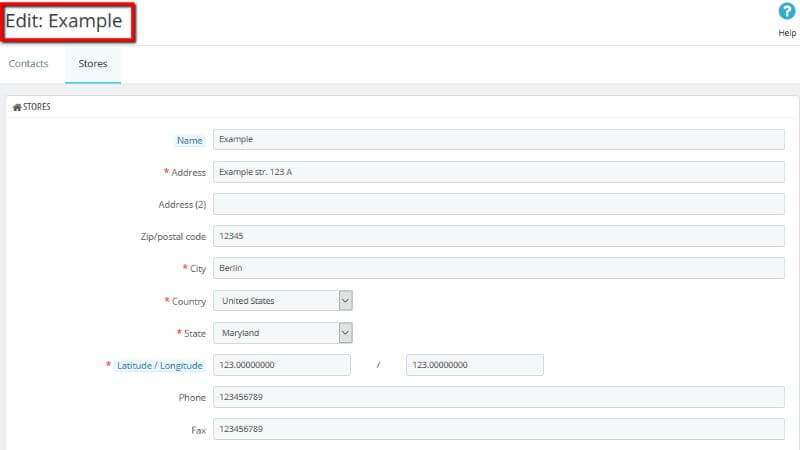Click the City label text
This screenshot has height=450, width=800.
198,269
